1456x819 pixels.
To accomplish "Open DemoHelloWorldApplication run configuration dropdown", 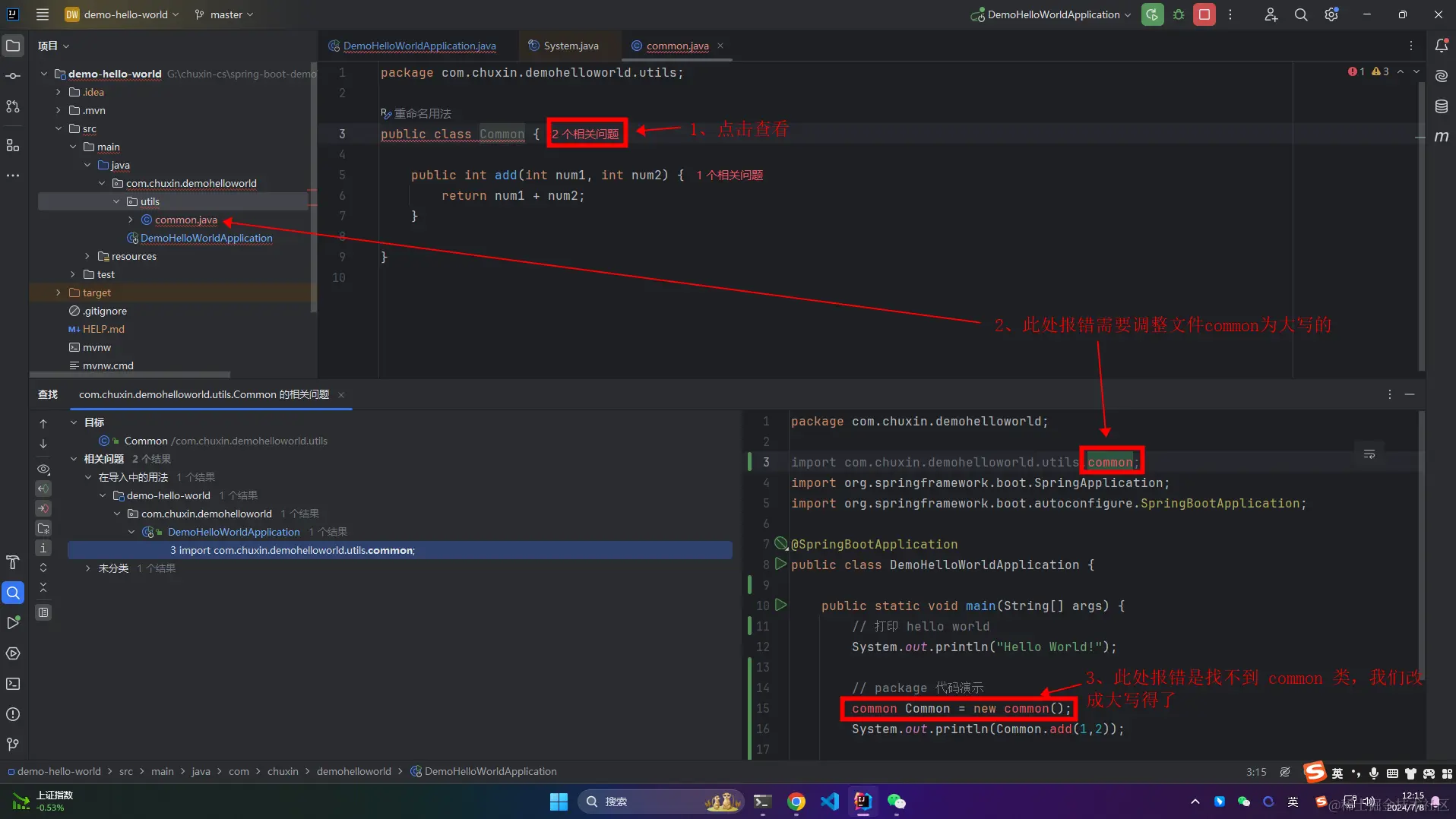I will pos(1051,14).
